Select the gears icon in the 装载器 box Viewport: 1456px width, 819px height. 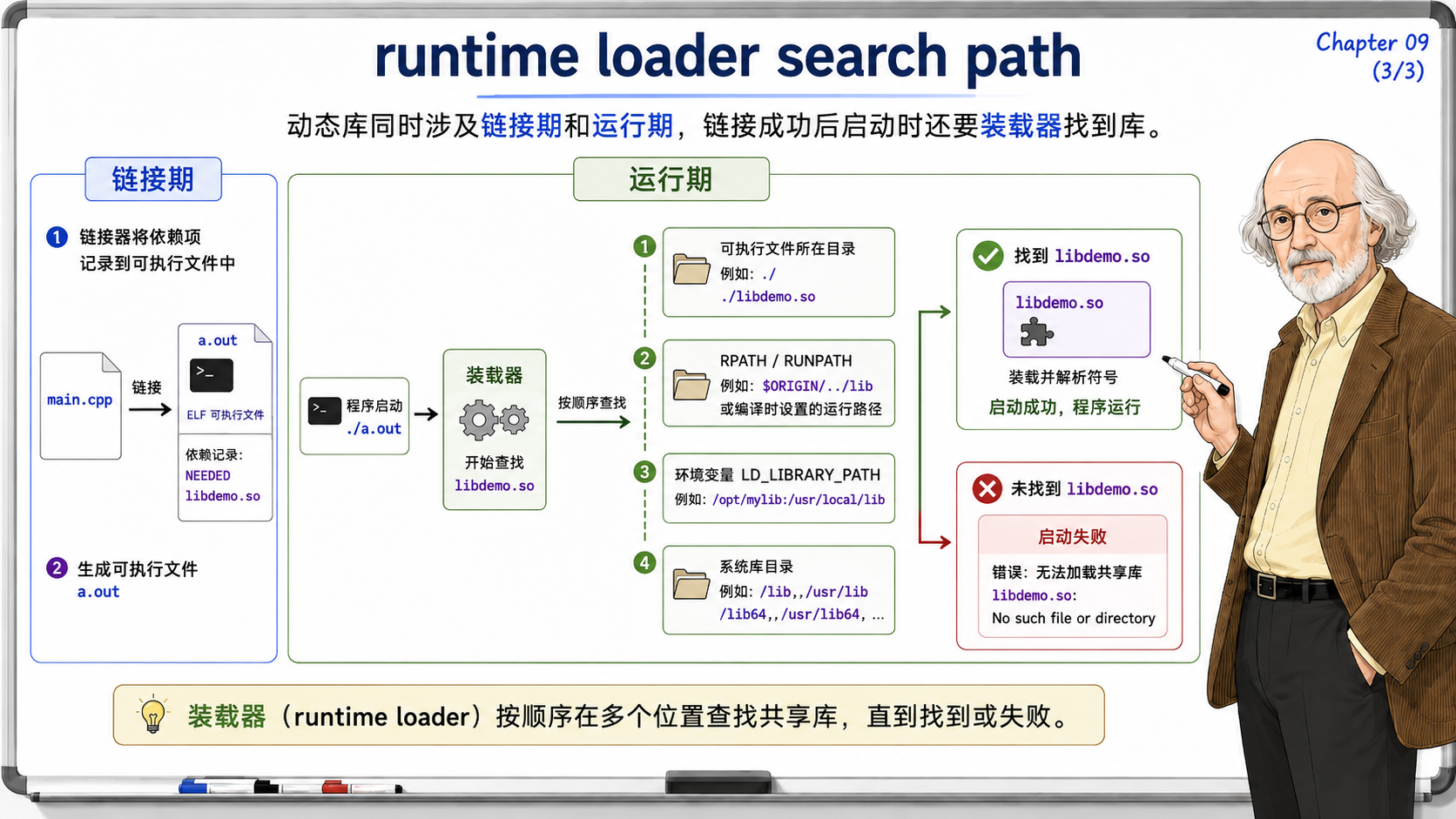494,420
